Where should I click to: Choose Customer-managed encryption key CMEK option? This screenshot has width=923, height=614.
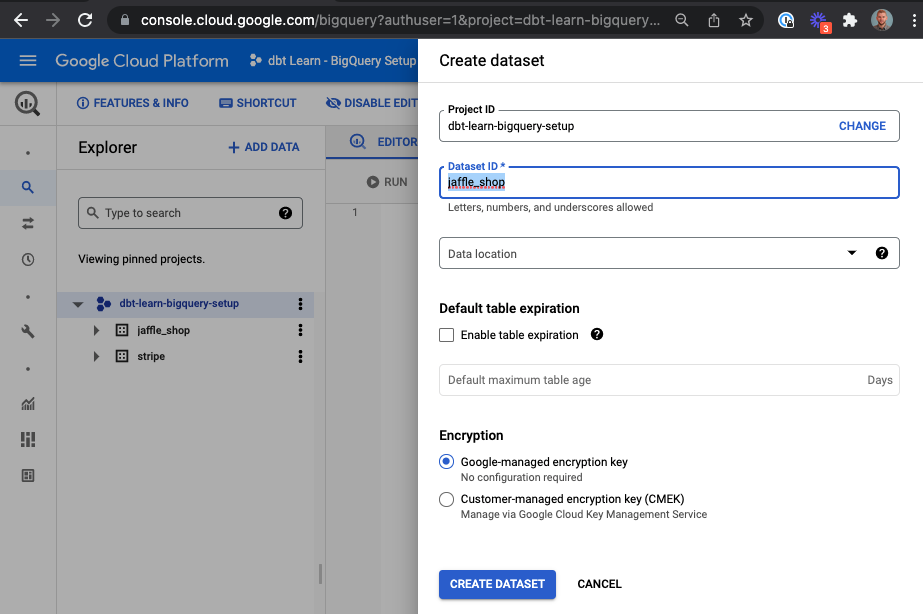point(446,498)
